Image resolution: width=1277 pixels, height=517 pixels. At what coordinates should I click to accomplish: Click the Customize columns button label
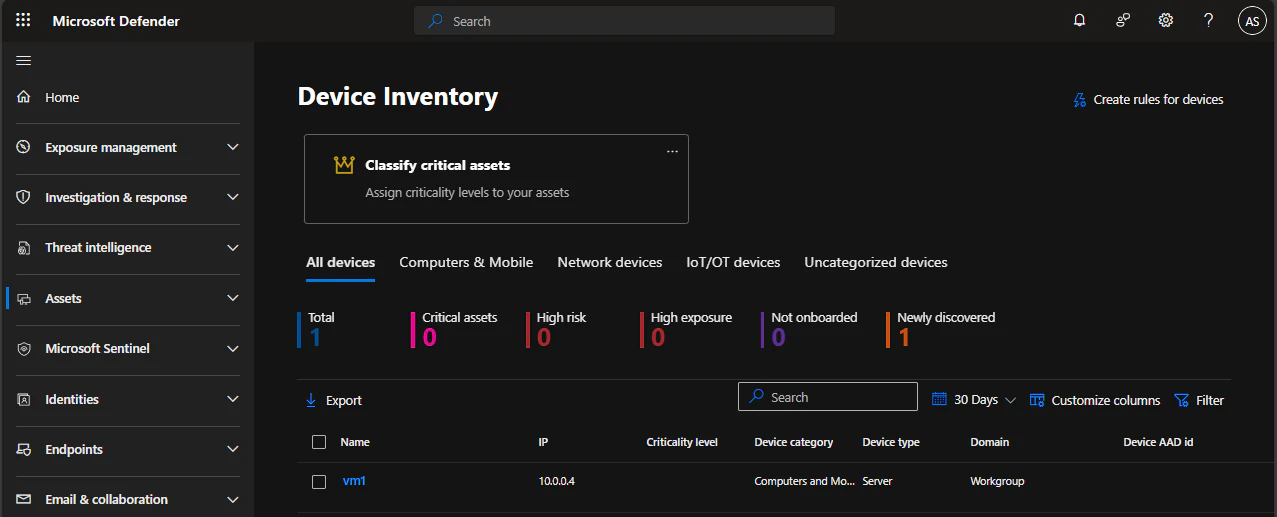1106,400
